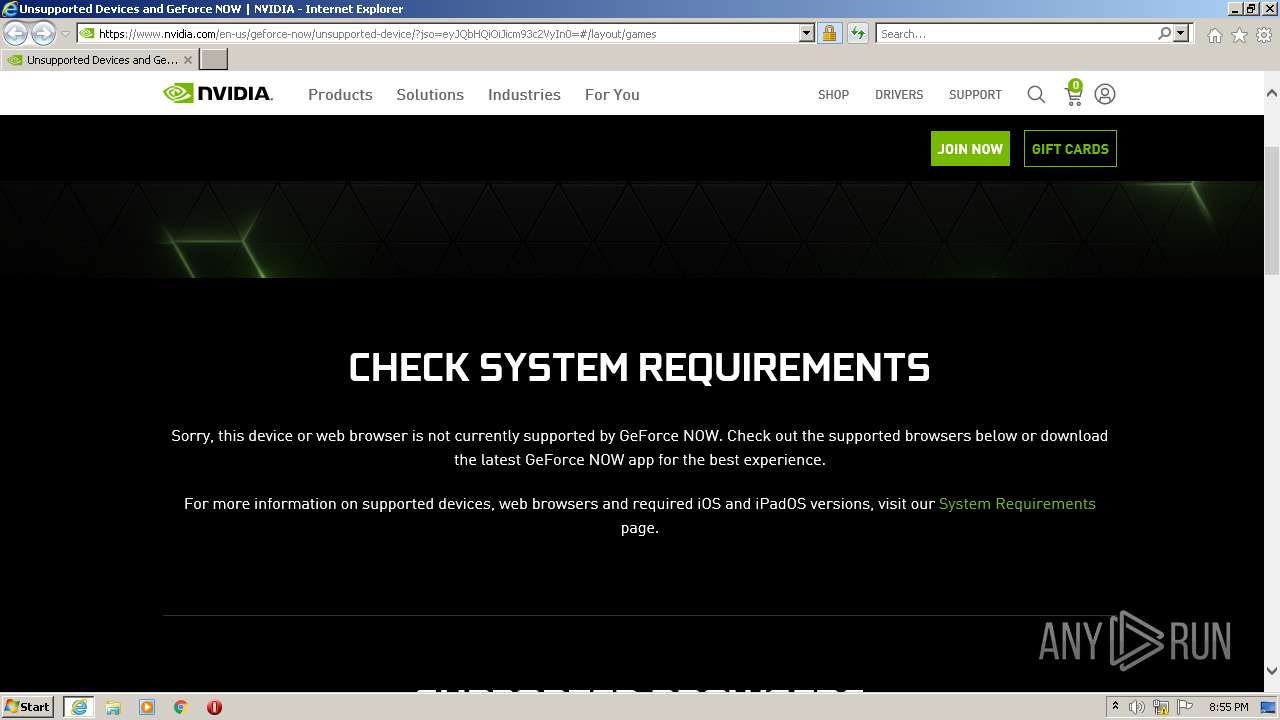Open the Industries menu

[524, 94]
